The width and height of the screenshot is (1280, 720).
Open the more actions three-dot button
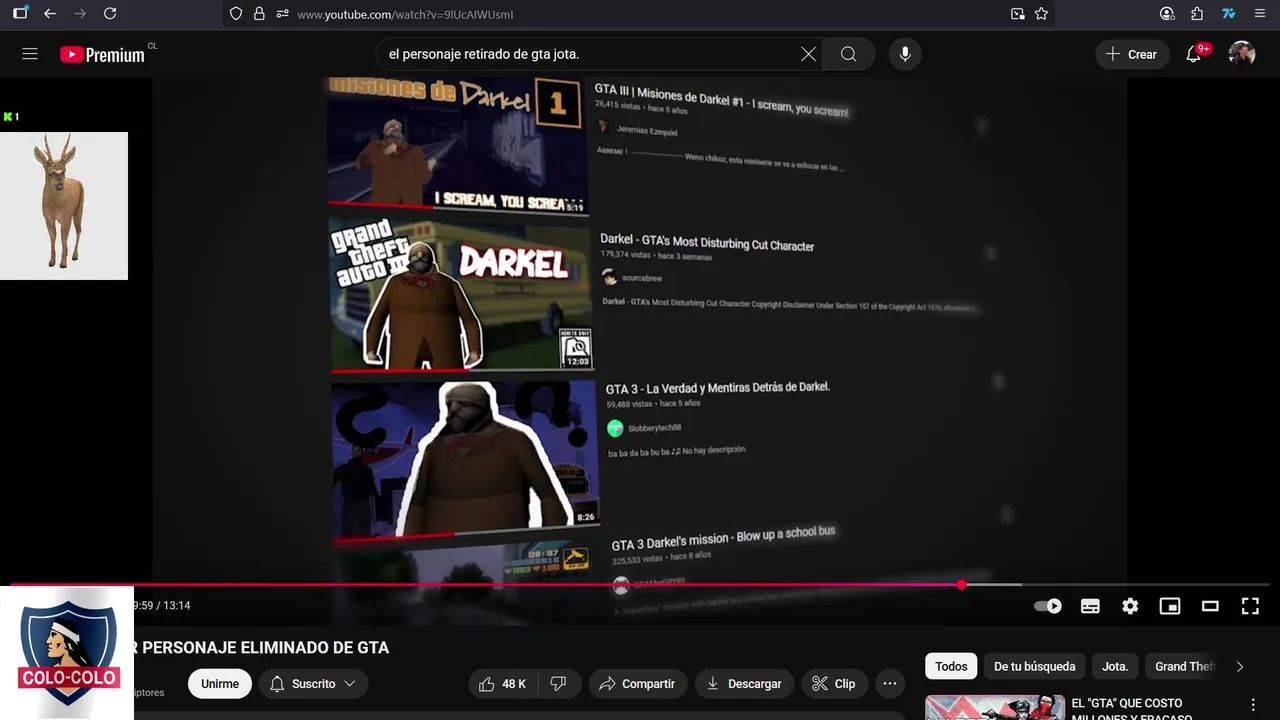click(x=889, y=684)
